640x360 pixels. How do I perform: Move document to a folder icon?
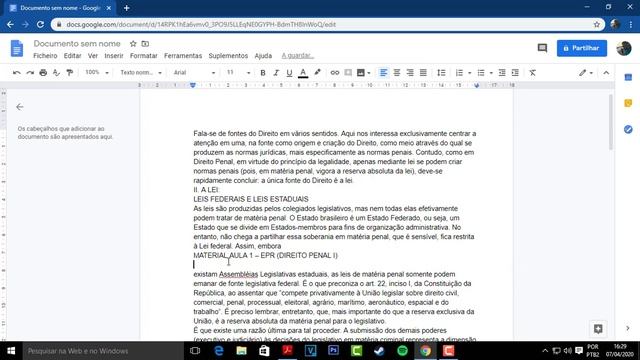click(145, 44)
